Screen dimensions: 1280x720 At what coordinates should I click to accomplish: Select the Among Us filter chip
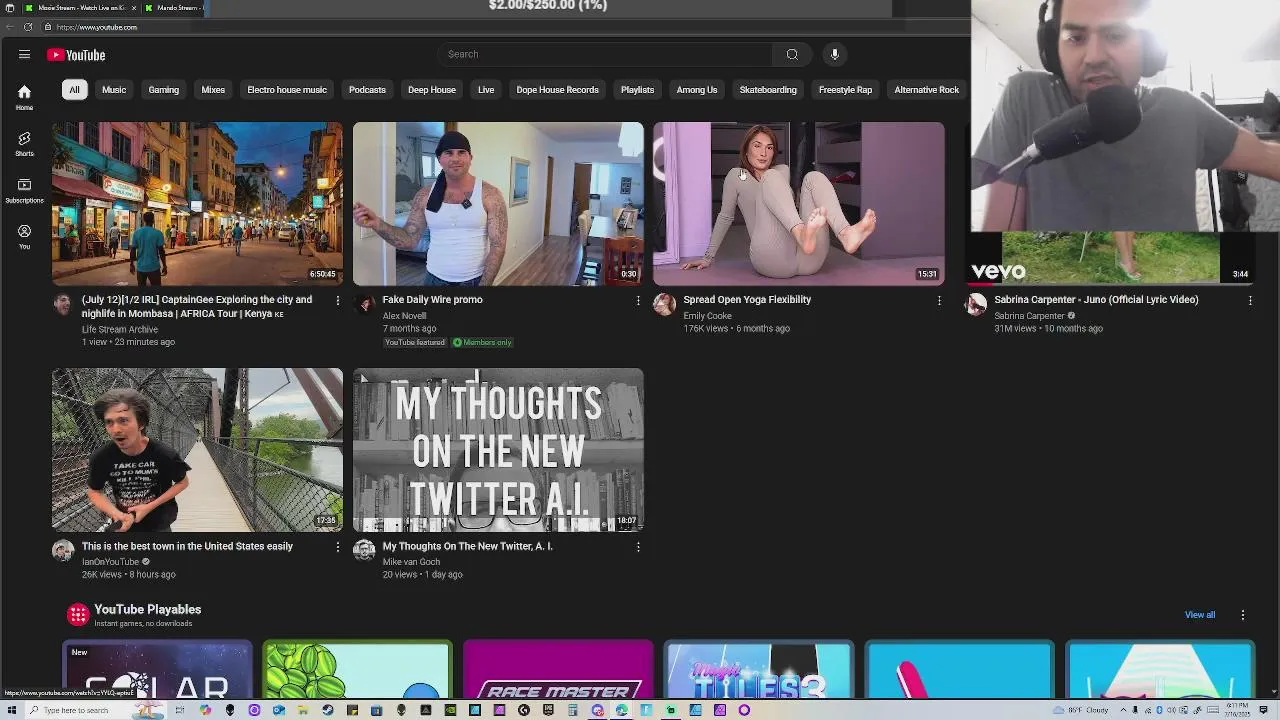697,90
